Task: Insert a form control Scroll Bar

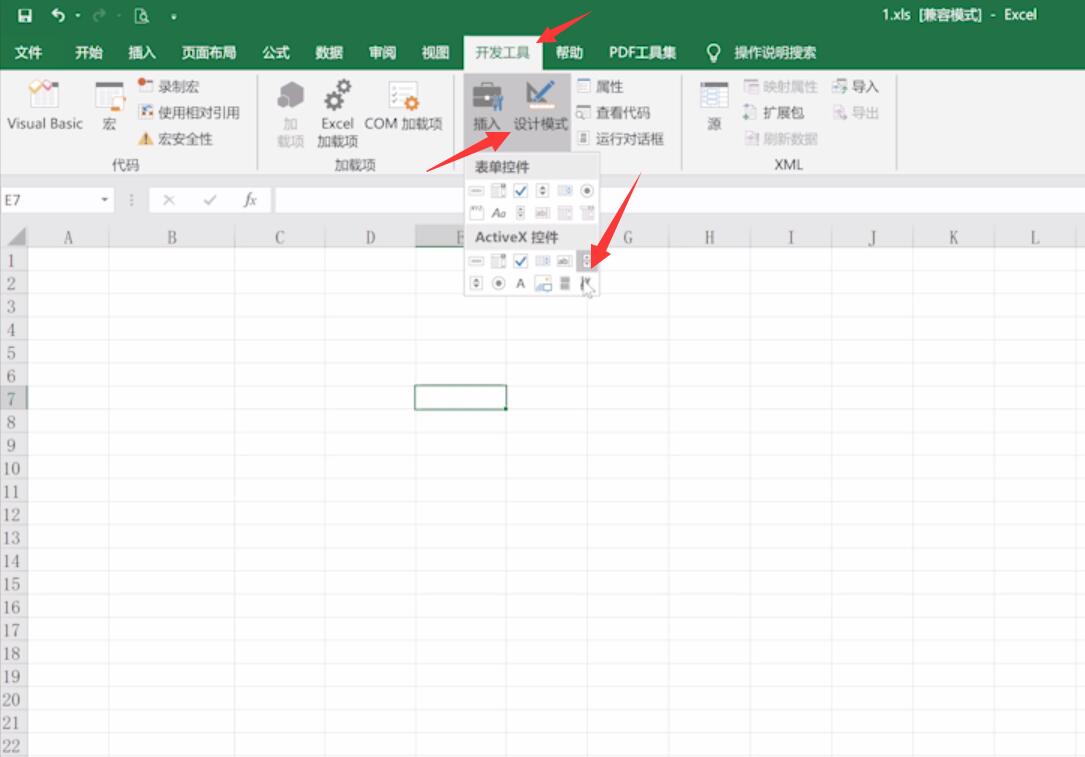Action: [520, 213]
